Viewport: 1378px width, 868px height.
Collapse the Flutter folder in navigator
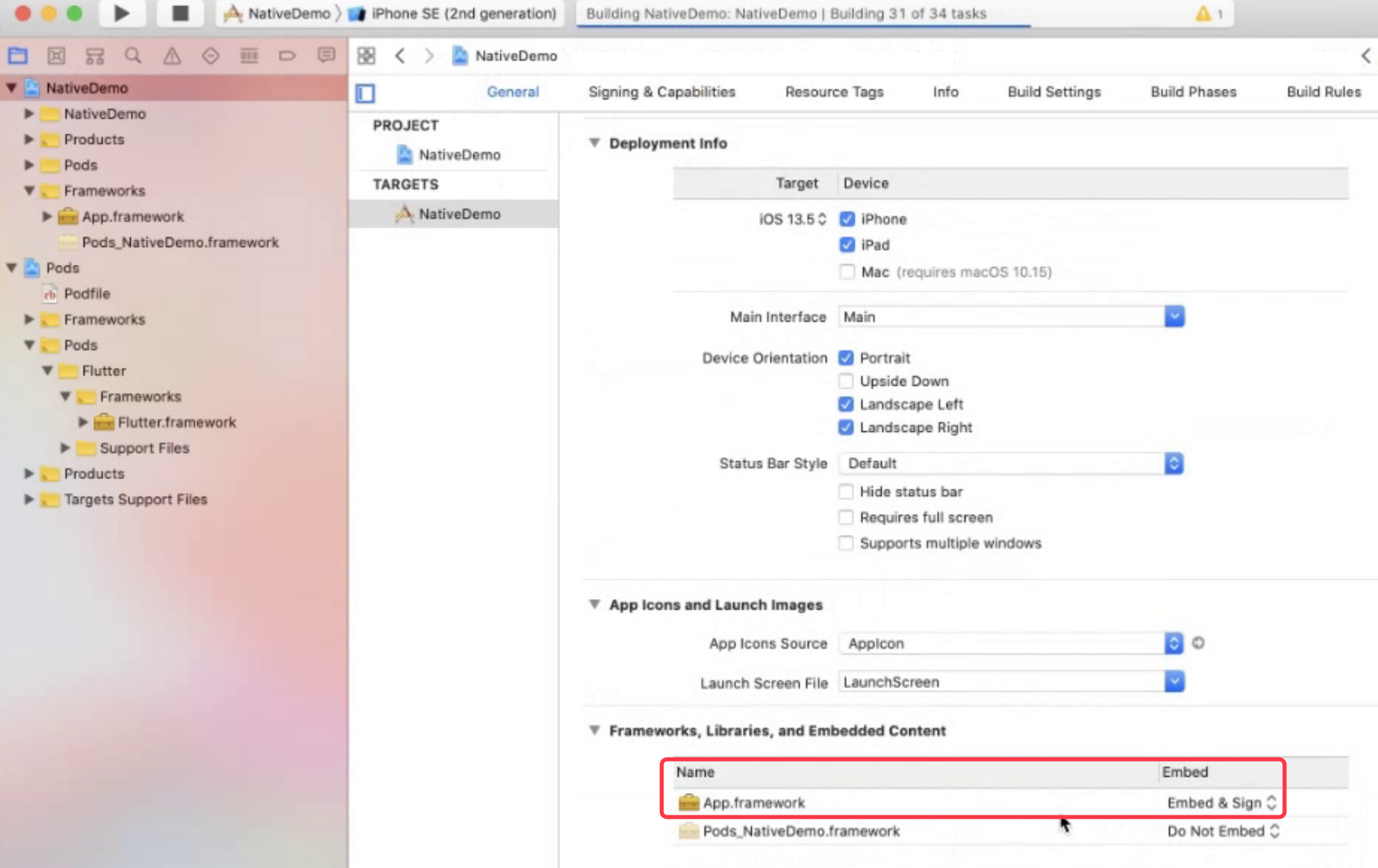[x=47, y=371]
